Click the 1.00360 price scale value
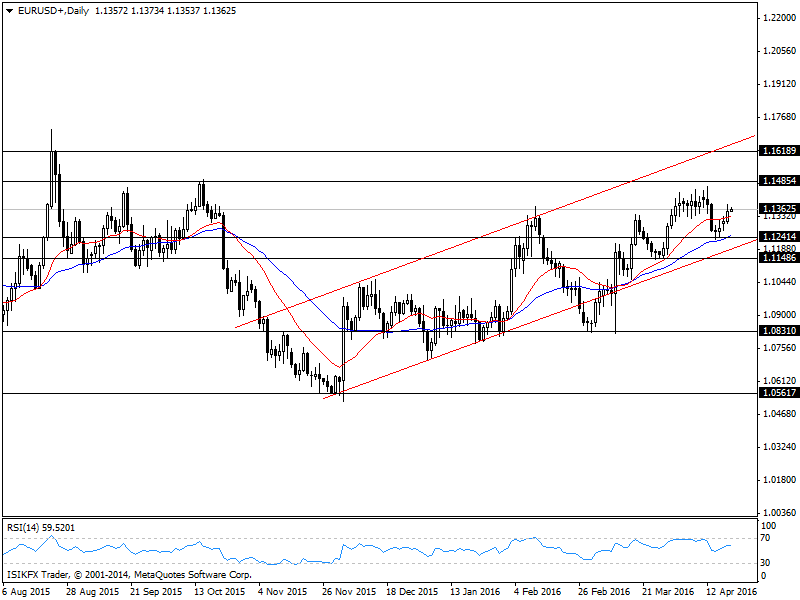The width and height of the screenshot is (800, 600). pos(779,512)
